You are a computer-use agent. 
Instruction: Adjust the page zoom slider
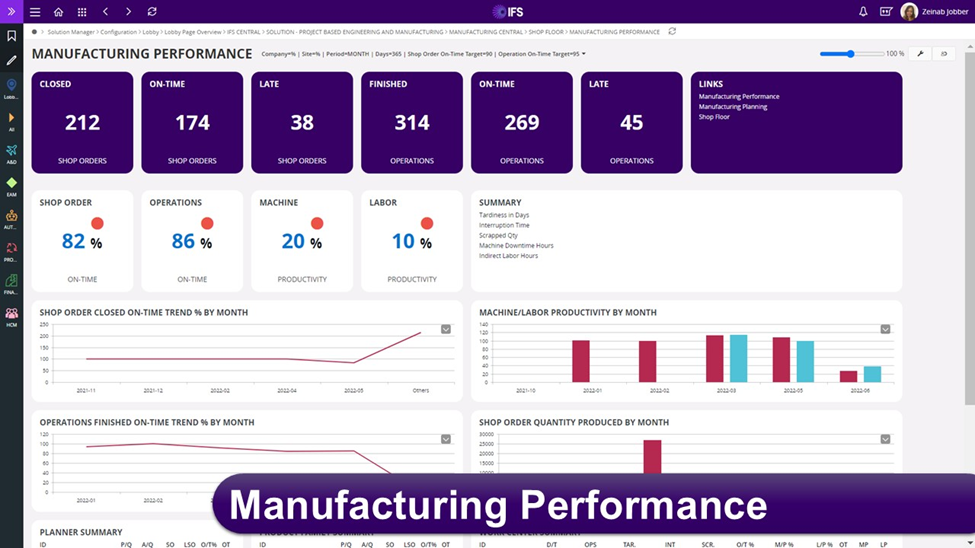851,54
